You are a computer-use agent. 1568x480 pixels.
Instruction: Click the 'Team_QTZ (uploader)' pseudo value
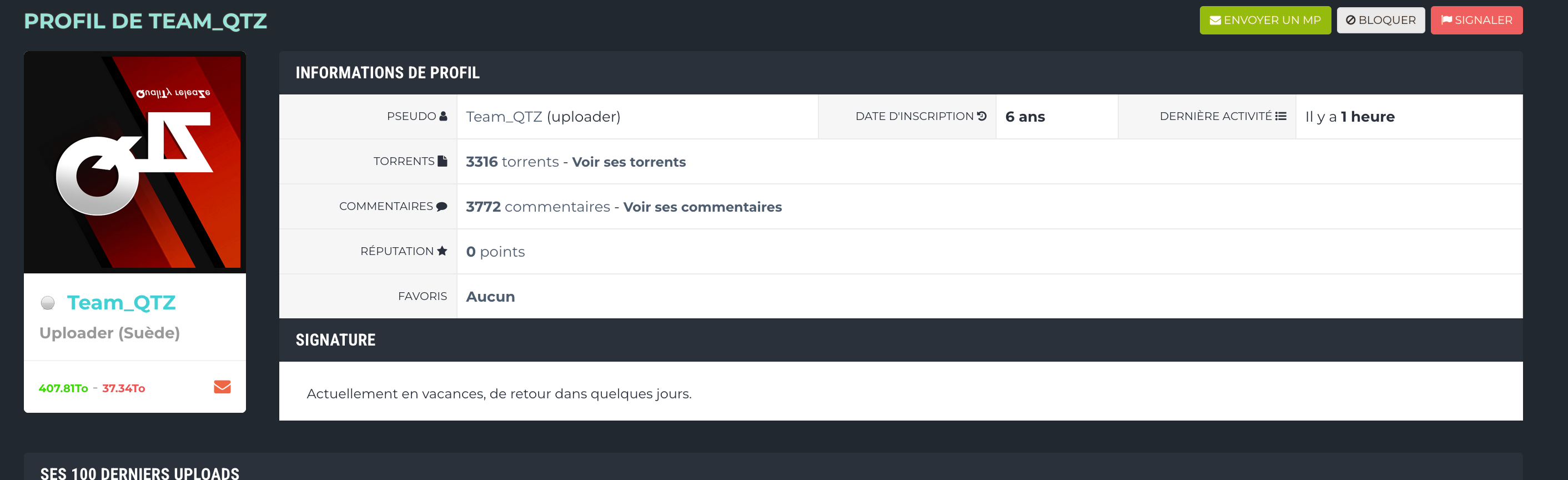point(543,116)
